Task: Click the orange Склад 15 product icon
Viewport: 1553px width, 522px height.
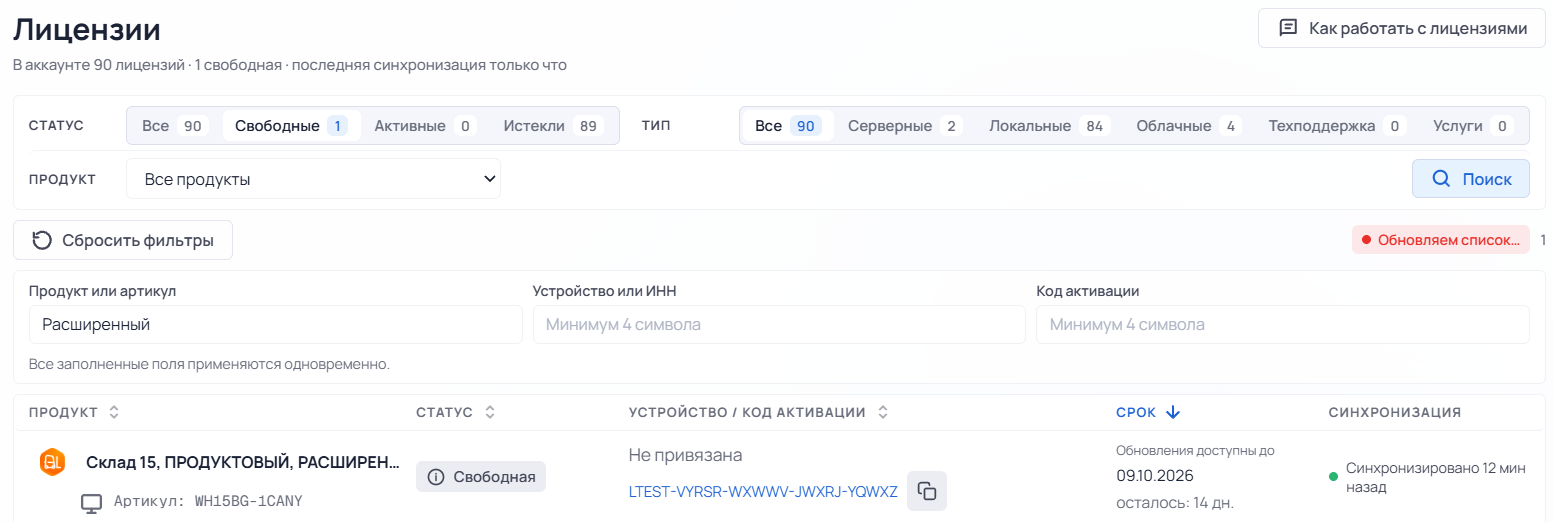Action: coord(52,462)
